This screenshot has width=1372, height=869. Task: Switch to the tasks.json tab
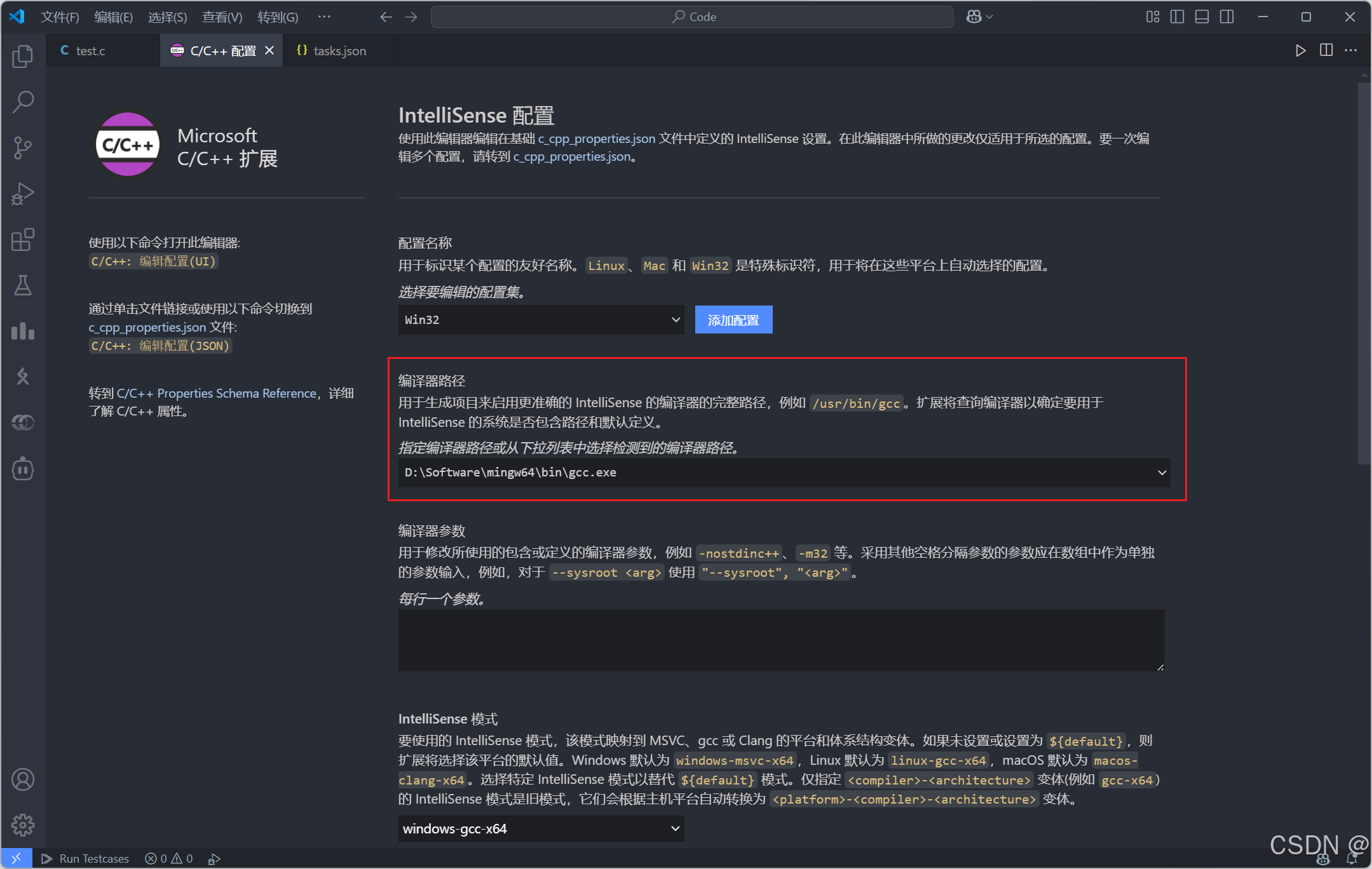[339, 51]
